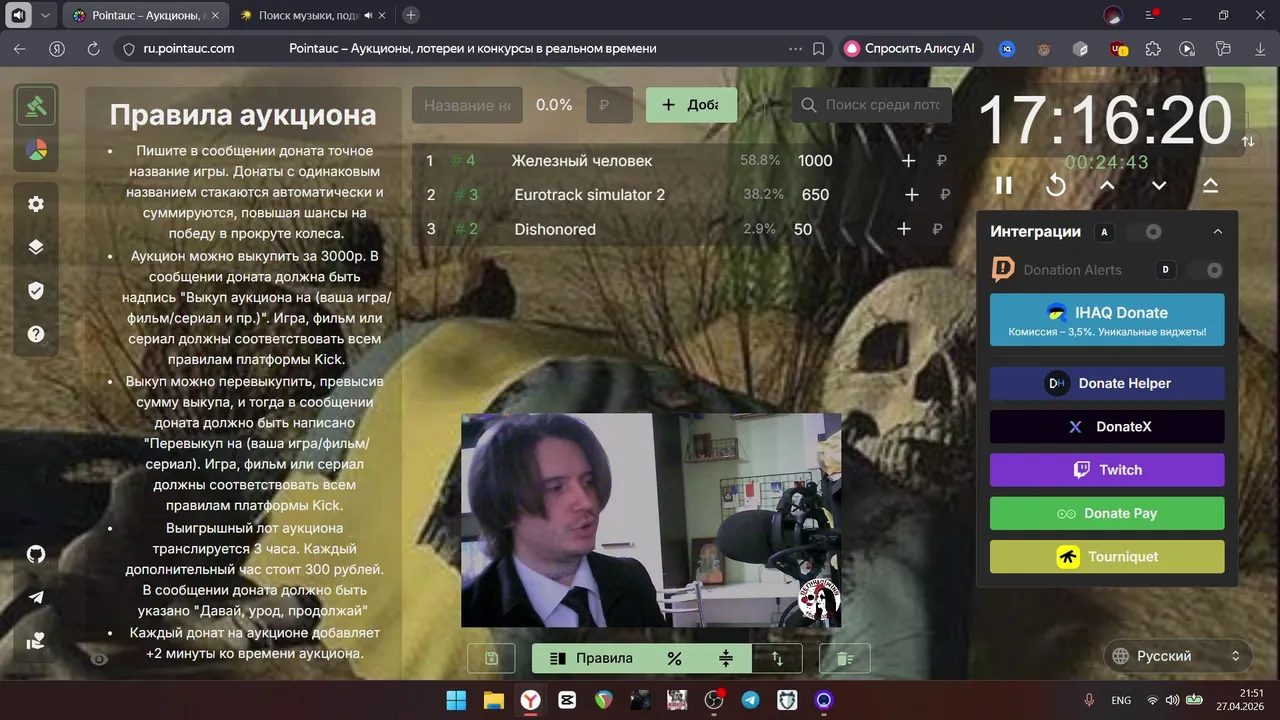This screenshot has width=1280, height=720.
Task: Click the eject-style timer icon
Action: click(1210, 185)
